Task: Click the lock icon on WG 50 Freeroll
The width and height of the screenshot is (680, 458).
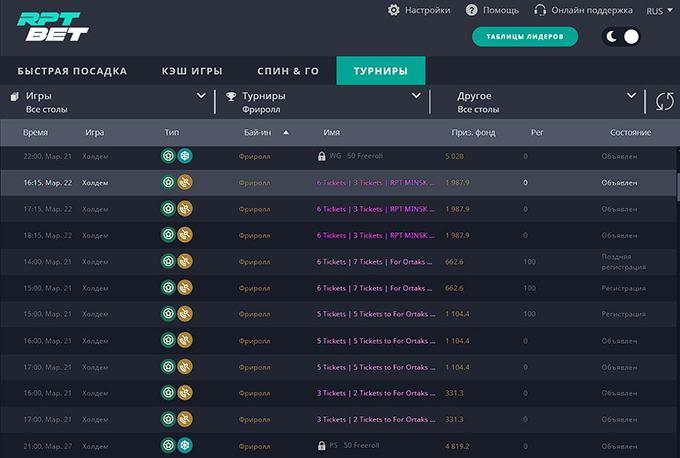Action: pos(321,156)
